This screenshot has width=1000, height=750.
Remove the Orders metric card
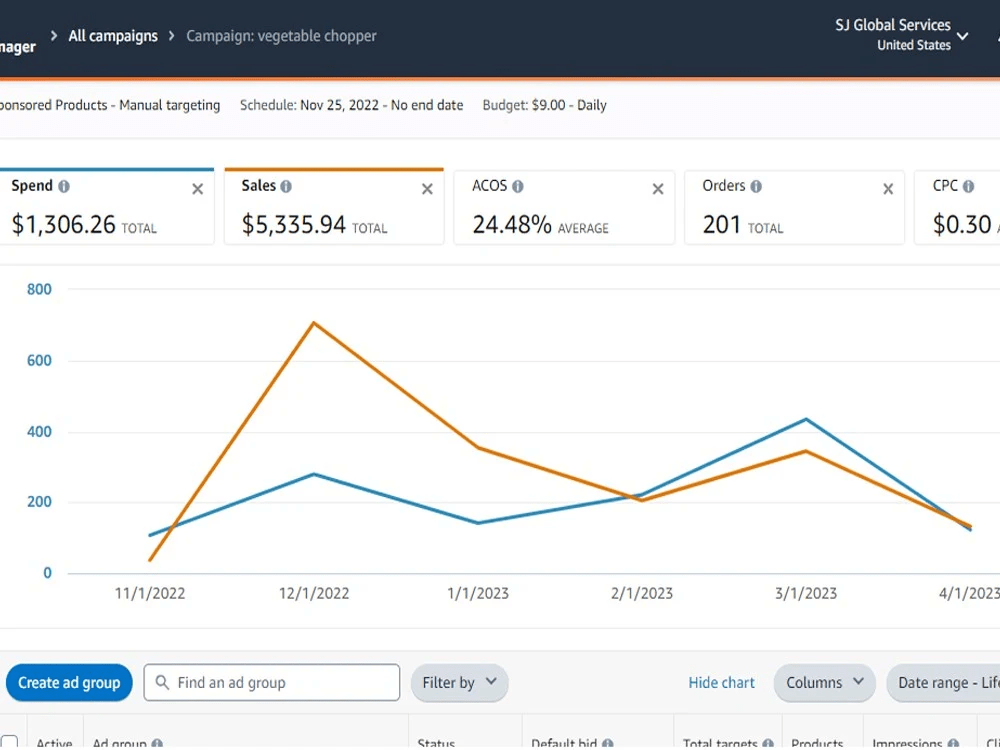pos(888,189)
